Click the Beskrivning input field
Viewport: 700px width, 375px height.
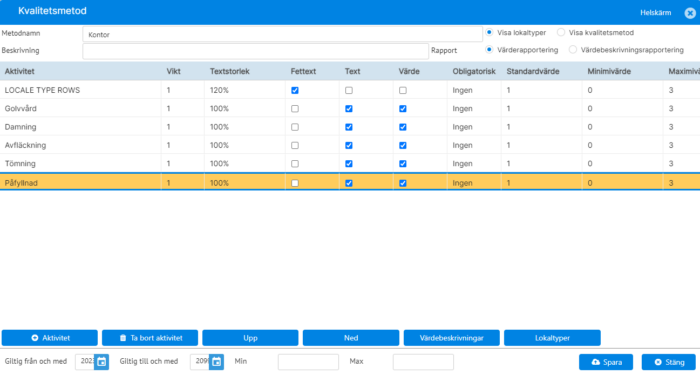click(255, 51)
